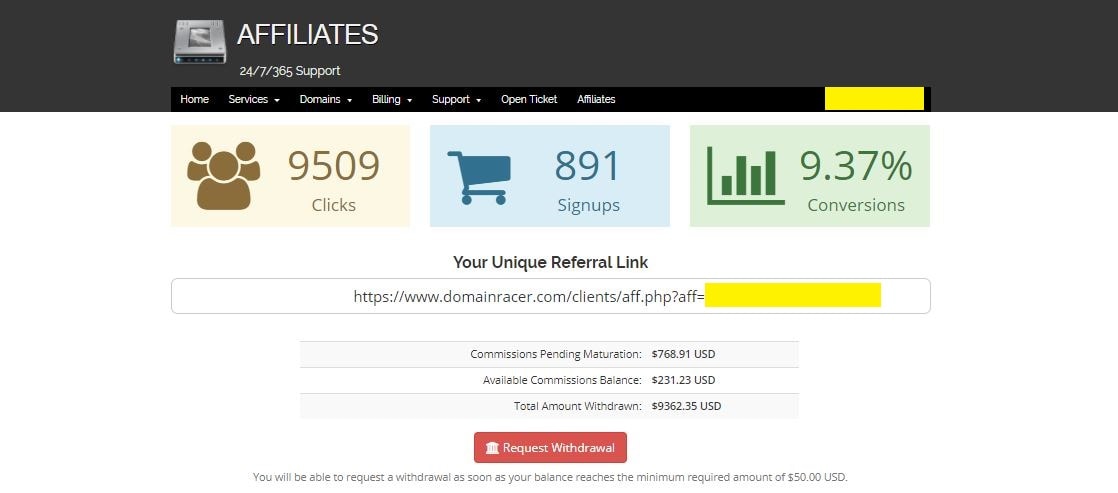Click the Commissions Pending Maturation label
1118x493 pixels.
555,354
